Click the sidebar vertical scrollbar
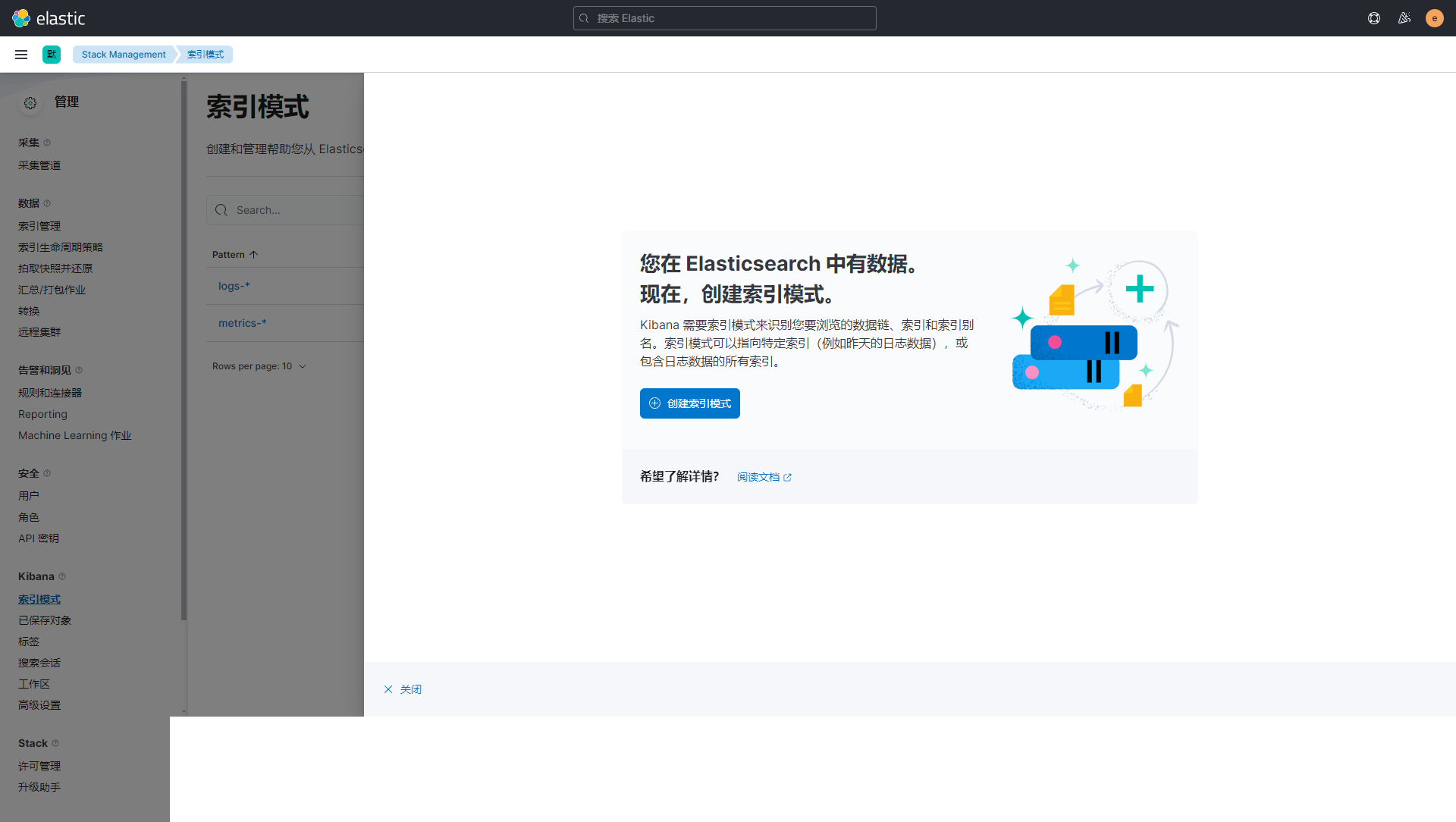1456x822 pixels. 184,349
